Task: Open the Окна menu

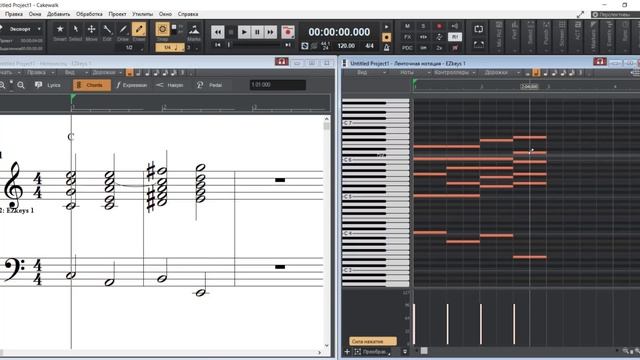Action: 35,14
